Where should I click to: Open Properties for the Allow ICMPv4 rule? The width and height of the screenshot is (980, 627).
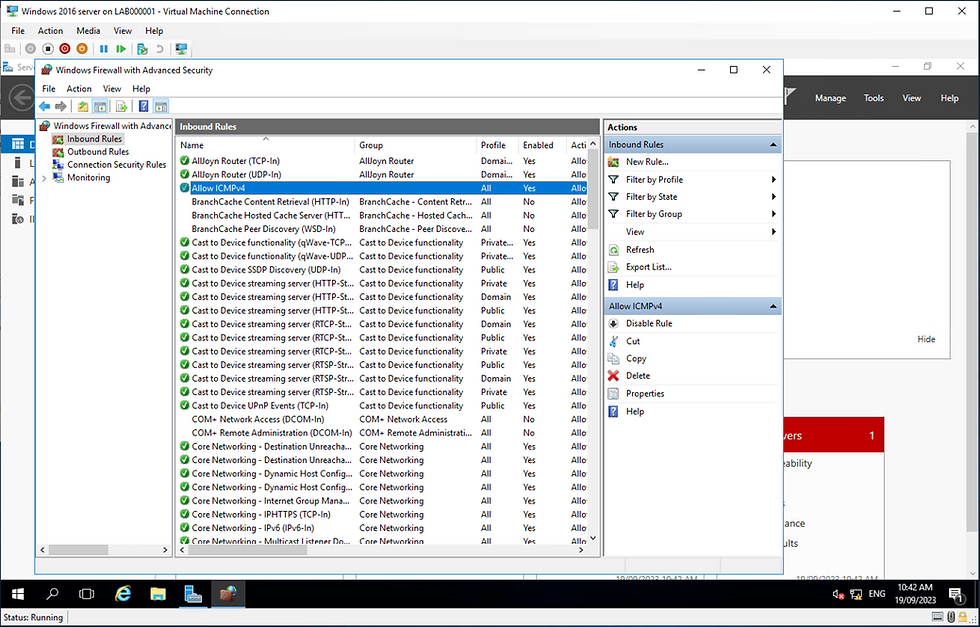coord(644,394)
